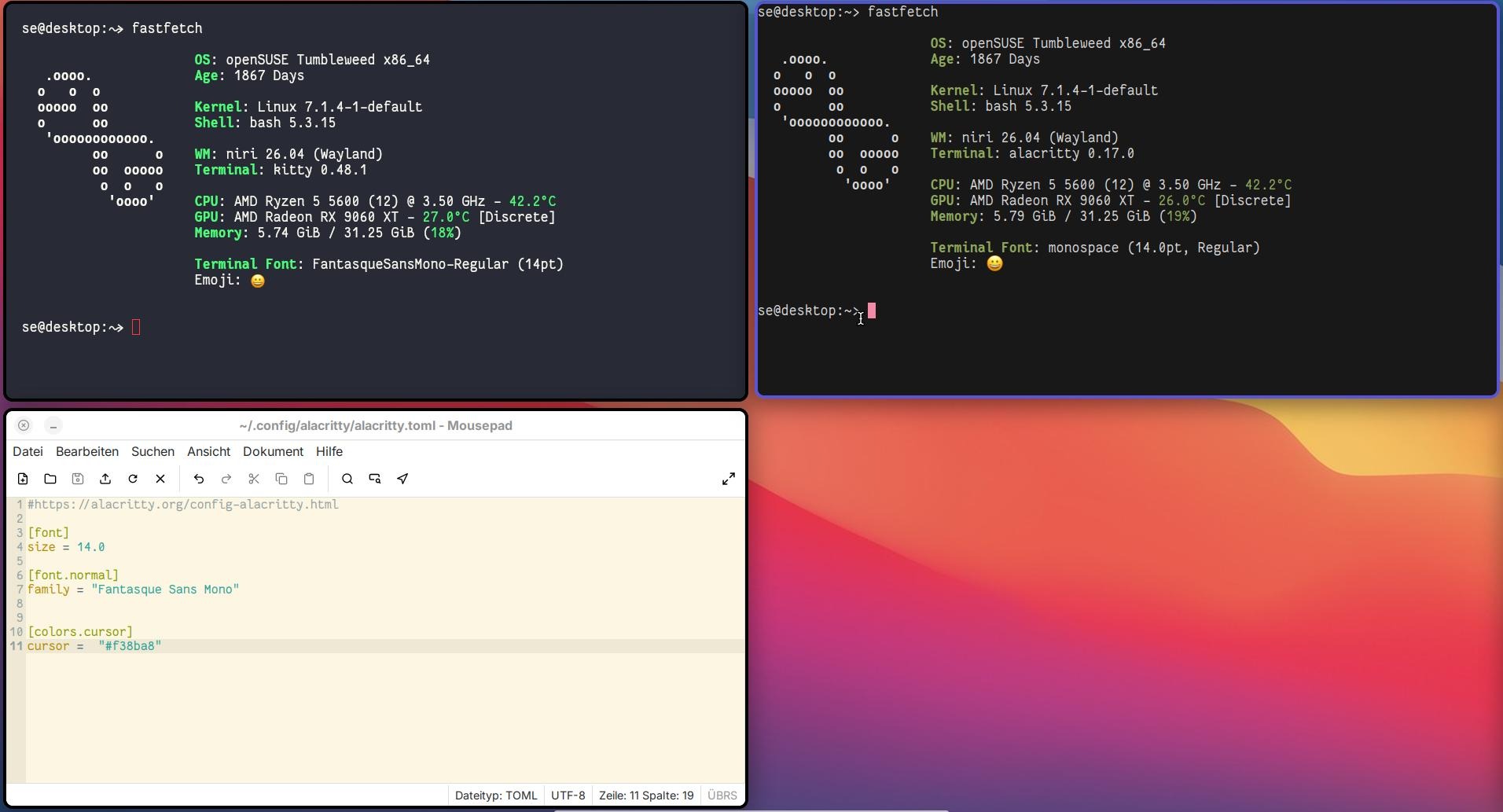Click the Memory 5.79 GiB line in alacritty
Screen dimensions: 1503x812
click(1064, 216)
